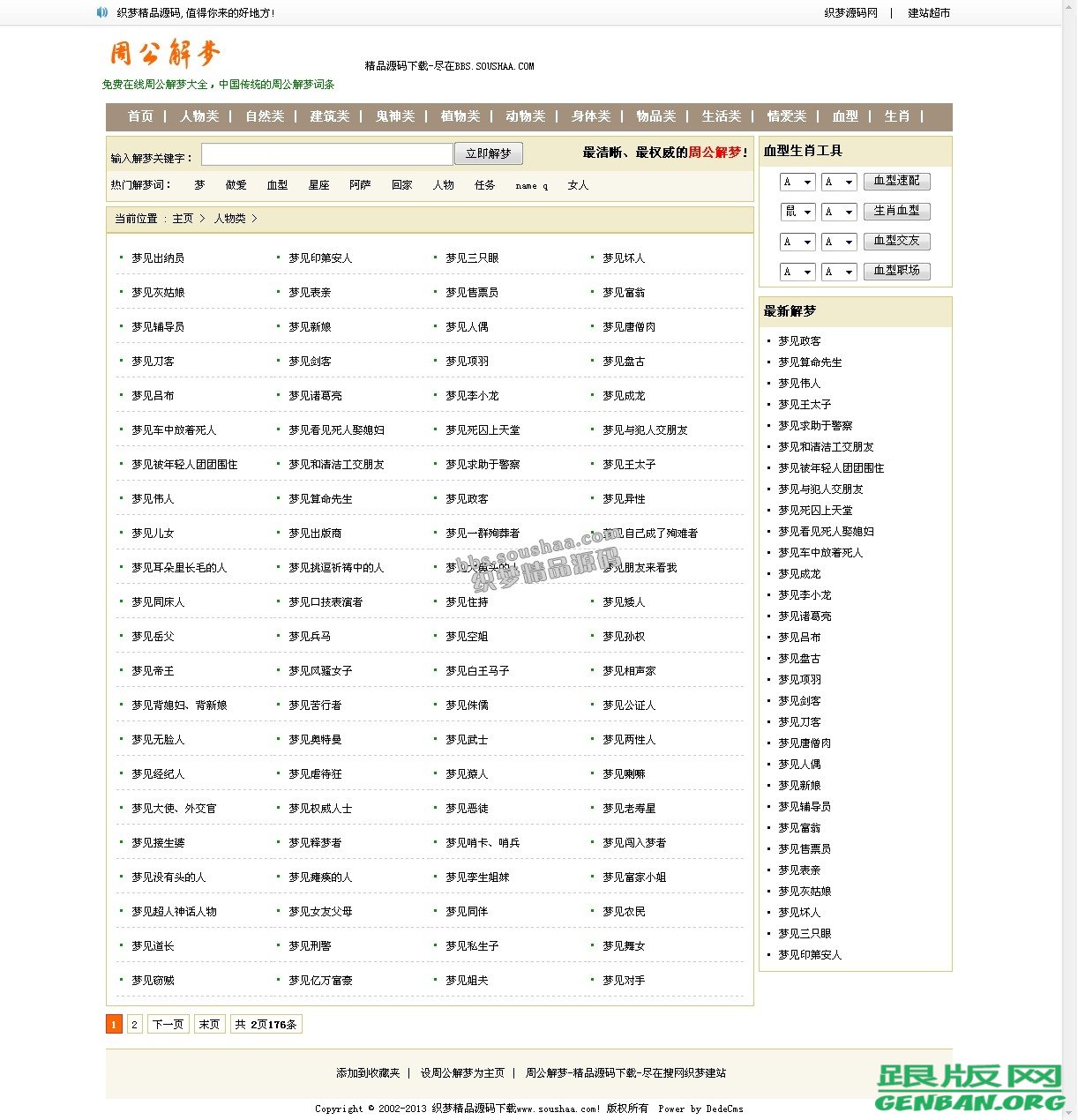Image resolution: width=1078 pixels, height=1120 pixels.
Task: Jump to last page using 末页
Action: click(209, 1024)
